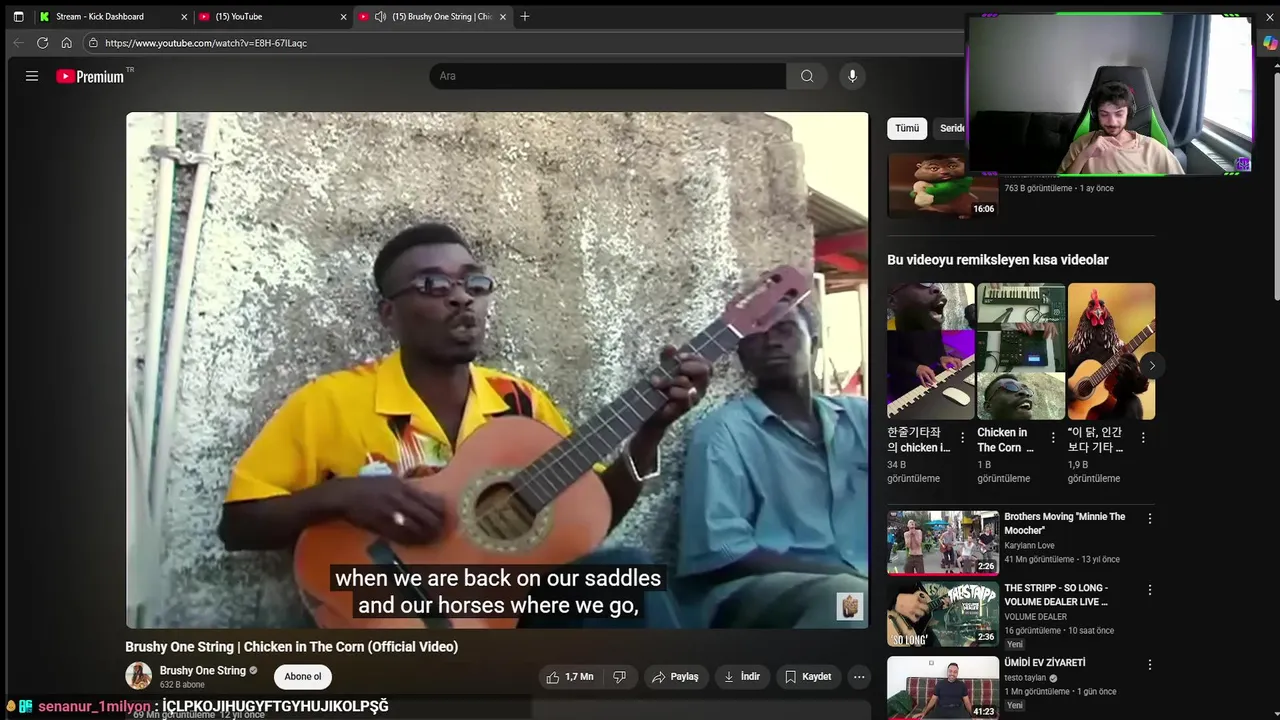Screen dimensions: 1280x720
Task: Select the 'Seride' filter chip
Action: (950, 128)
